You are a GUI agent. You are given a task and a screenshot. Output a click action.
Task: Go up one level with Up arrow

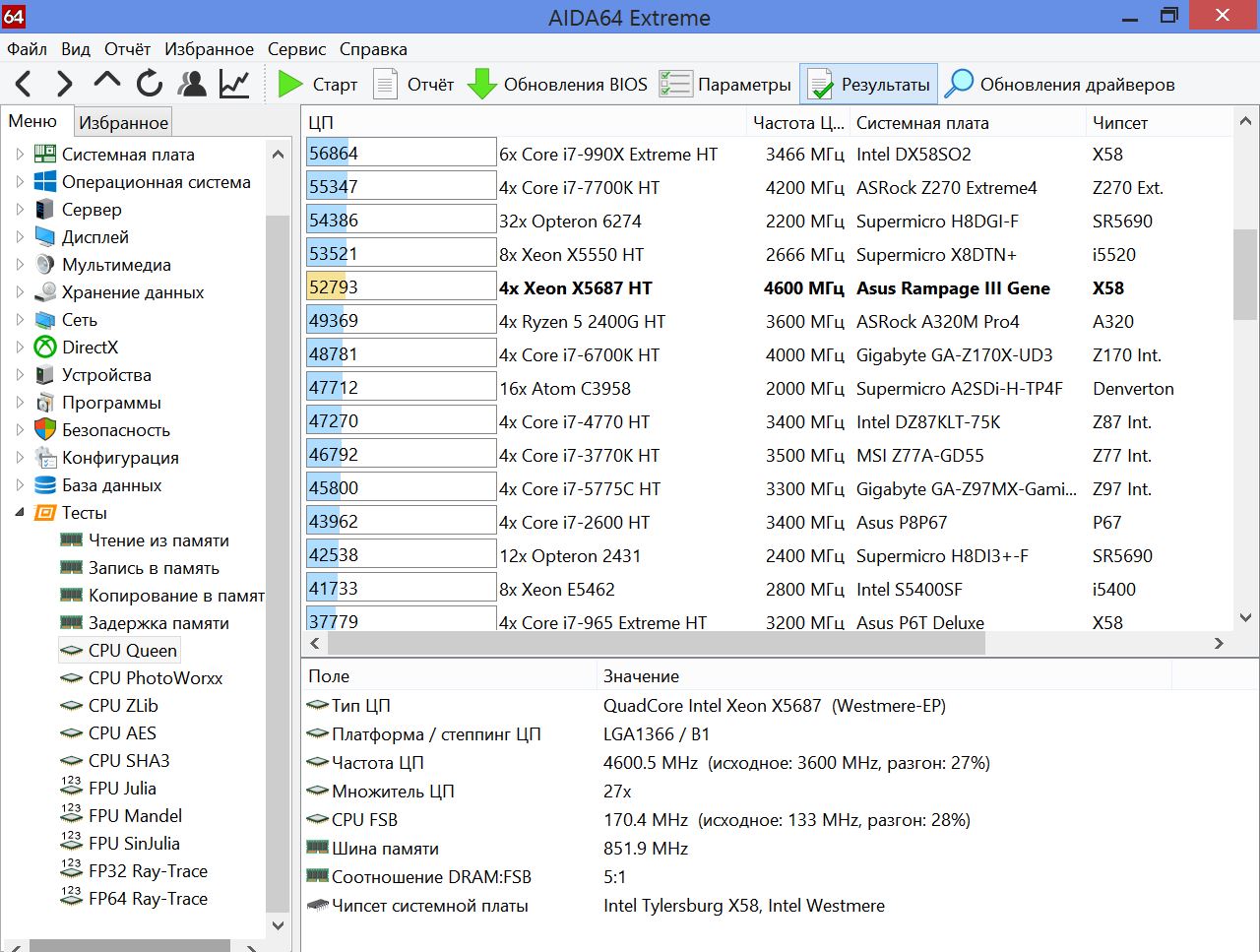107,82
